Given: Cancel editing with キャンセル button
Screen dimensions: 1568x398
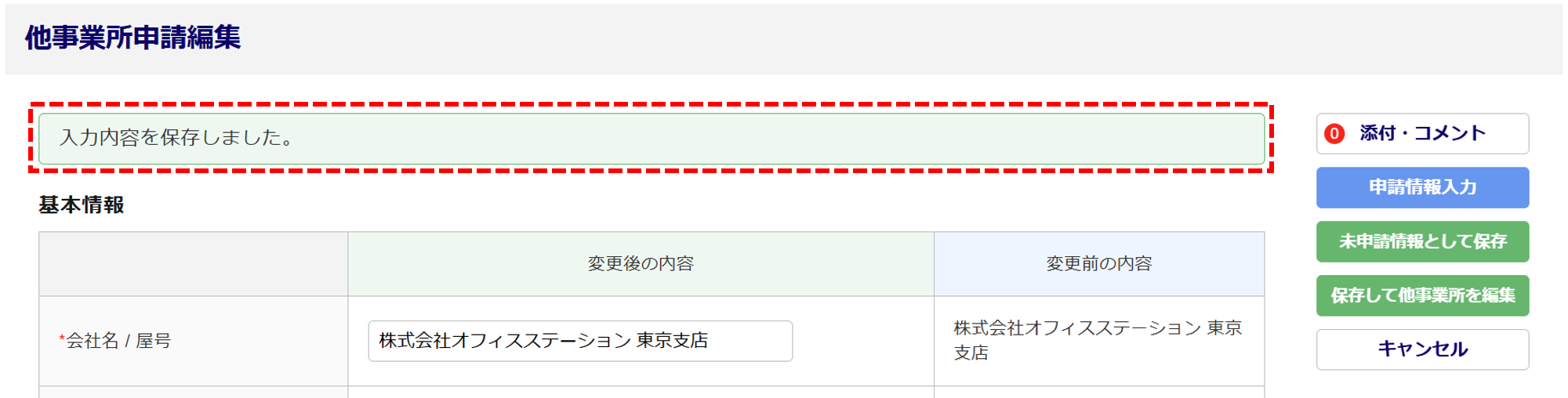Looking at the screenshot, I should click(1421, 349).
